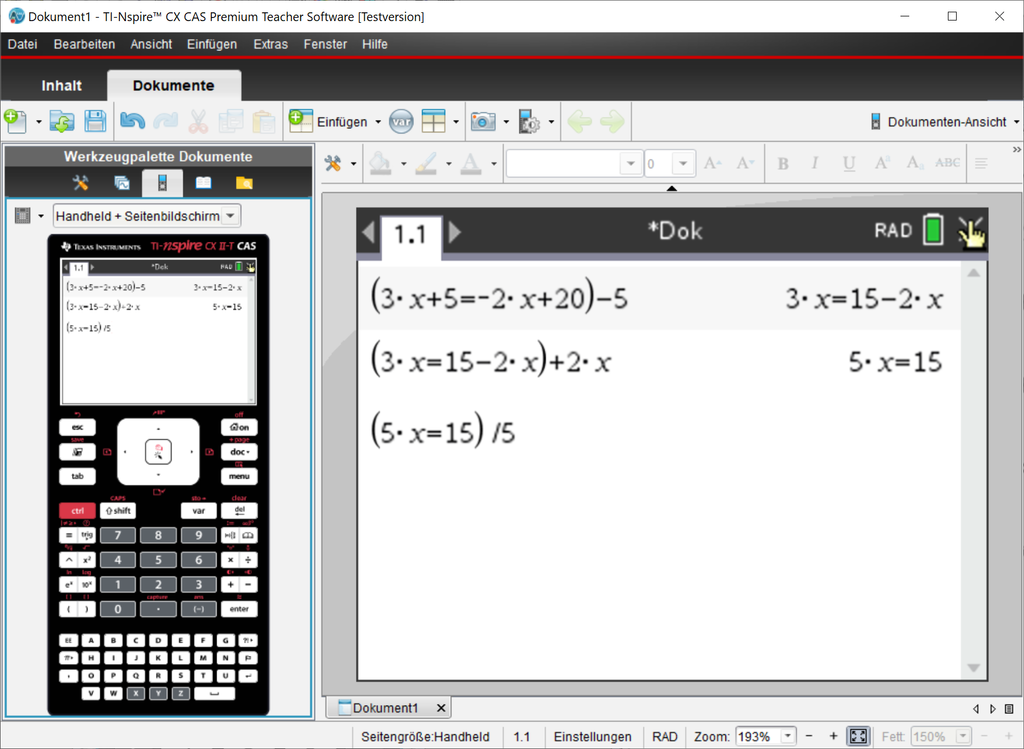Screen dimensions: 1024x749
Task: Expand the Einfügen dropdown arrow
Action: tap(377, 122)
